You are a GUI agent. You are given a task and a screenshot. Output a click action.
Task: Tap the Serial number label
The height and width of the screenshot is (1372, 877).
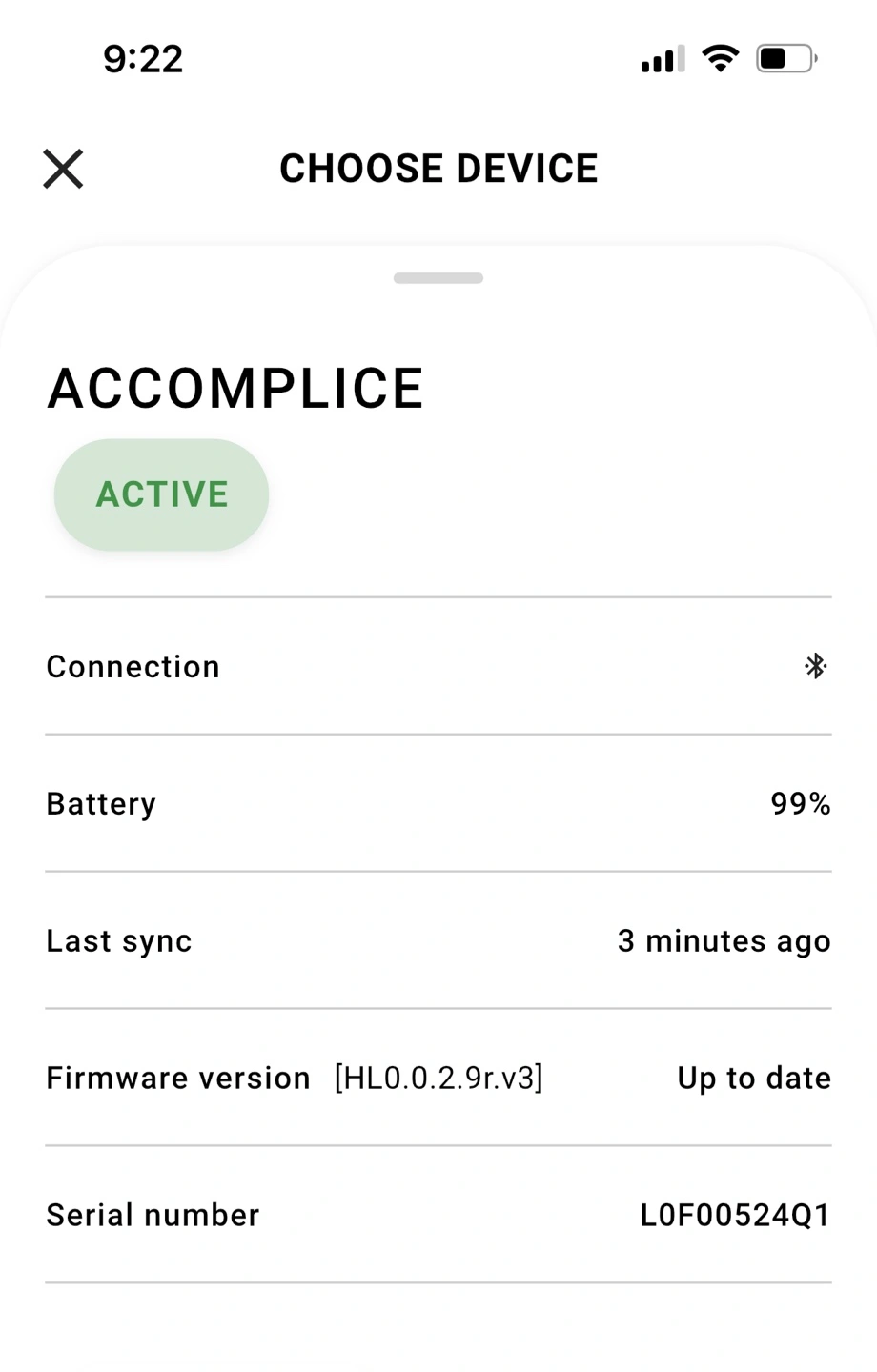[x=153, y=1216]
